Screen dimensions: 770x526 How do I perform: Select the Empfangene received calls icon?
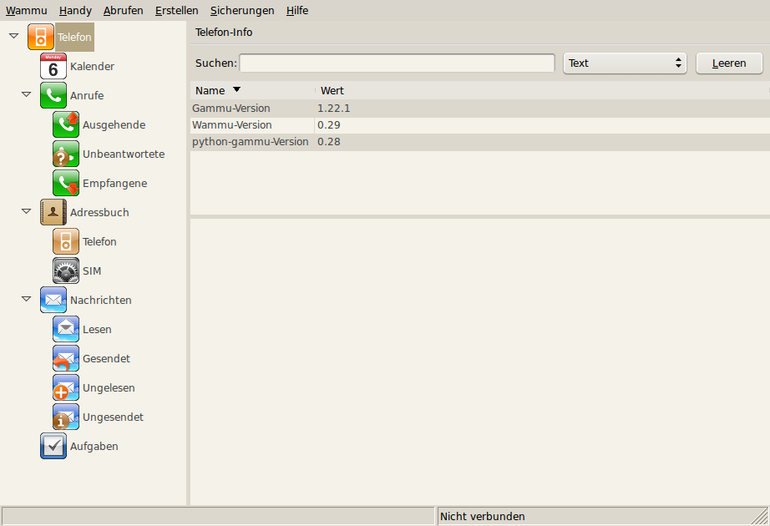[x=66, y=183]
